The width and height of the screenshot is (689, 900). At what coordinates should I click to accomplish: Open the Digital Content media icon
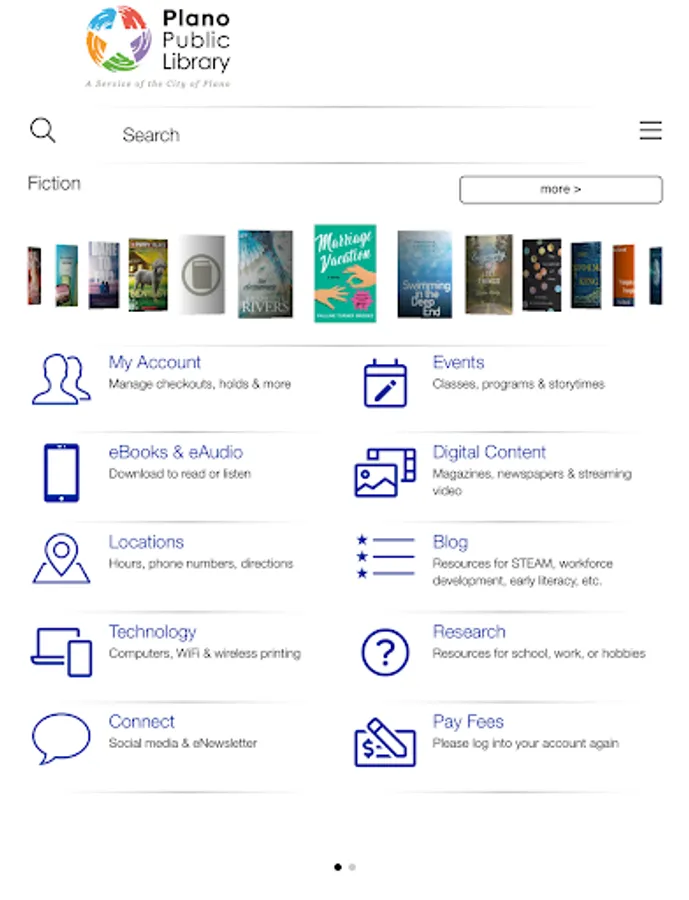385,473
